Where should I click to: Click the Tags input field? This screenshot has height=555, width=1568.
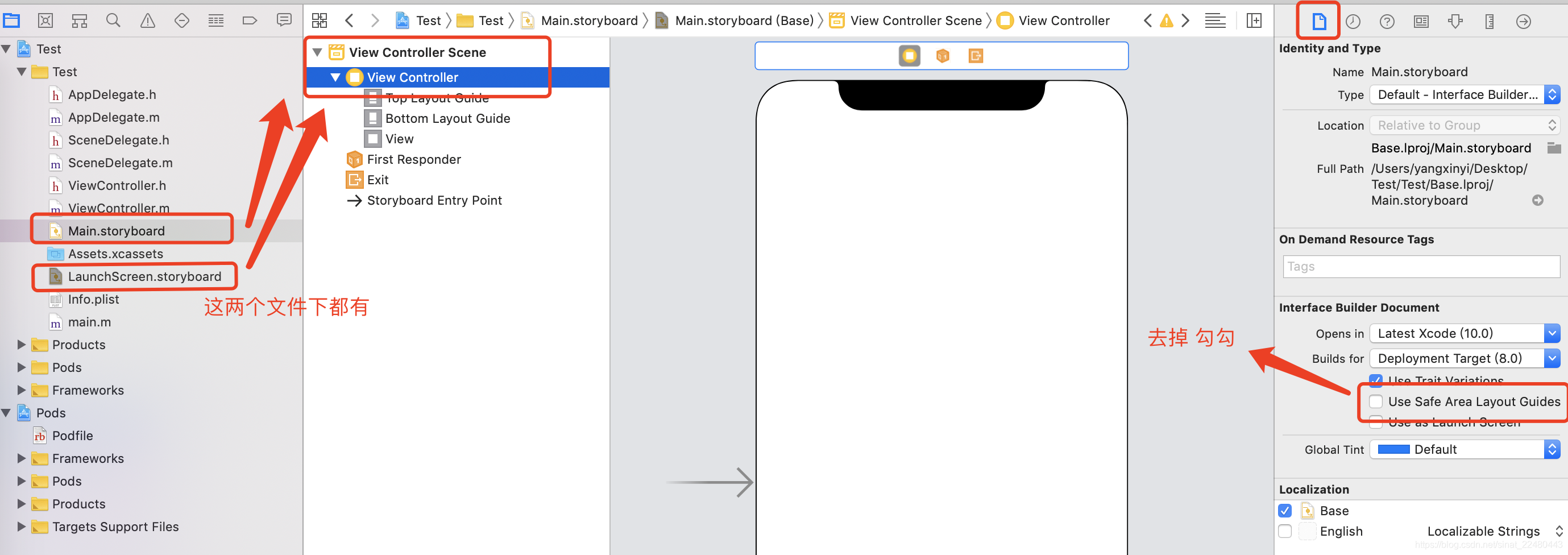(1421, 267)
